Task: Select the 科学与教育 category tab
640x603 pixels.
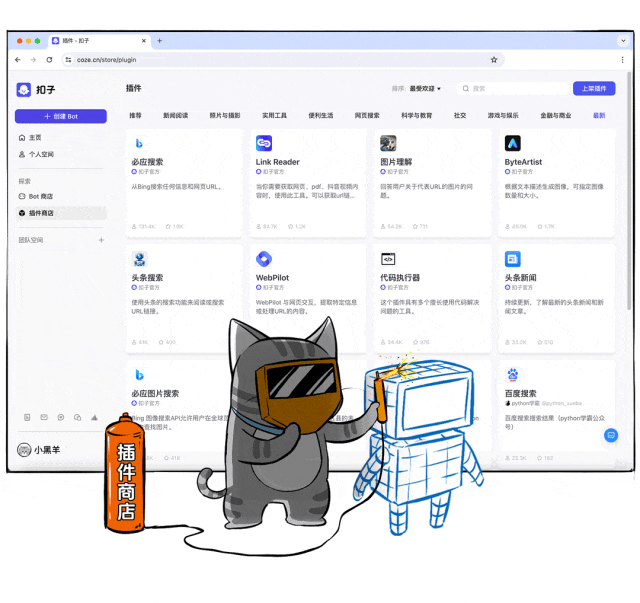Action: (416, 116)
